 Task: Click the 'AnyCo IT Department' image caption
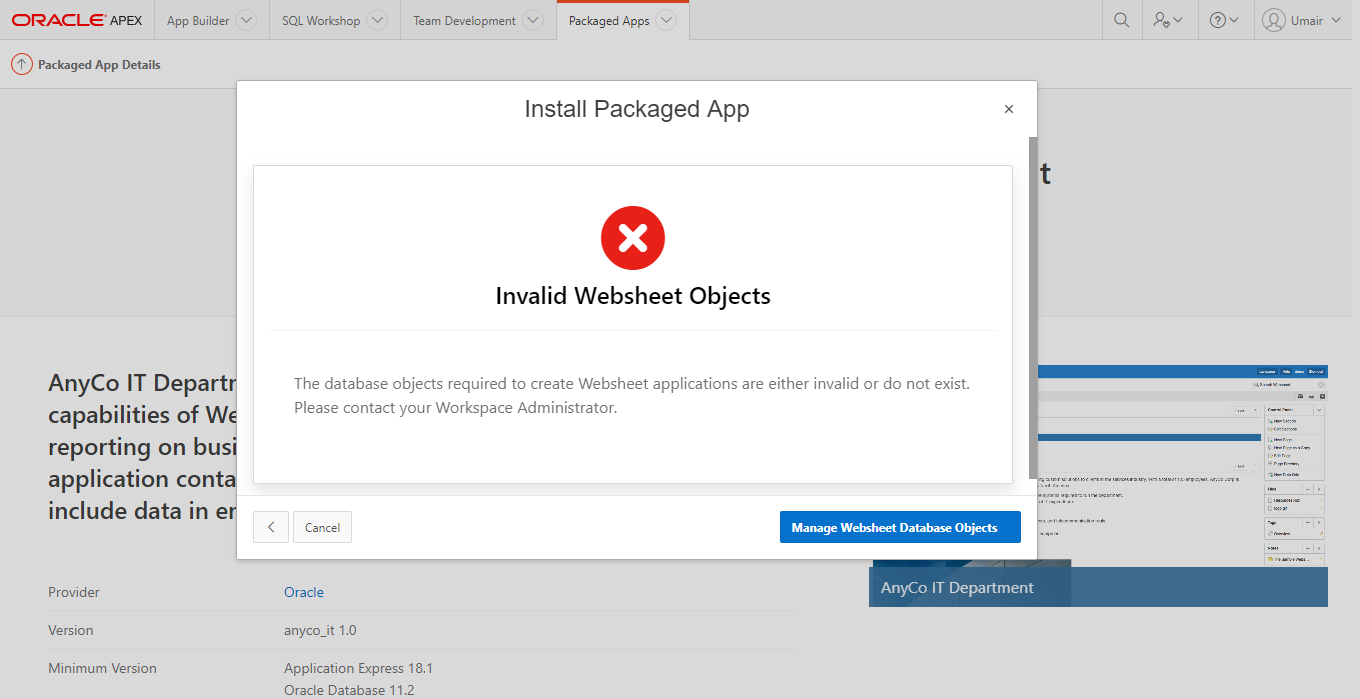(957, 588)
